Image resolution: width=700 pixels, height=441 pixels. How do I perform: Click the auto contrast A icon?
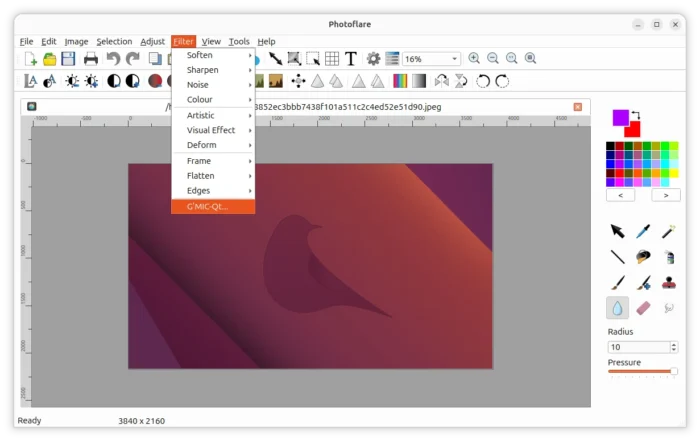click(x=50, y=81)
